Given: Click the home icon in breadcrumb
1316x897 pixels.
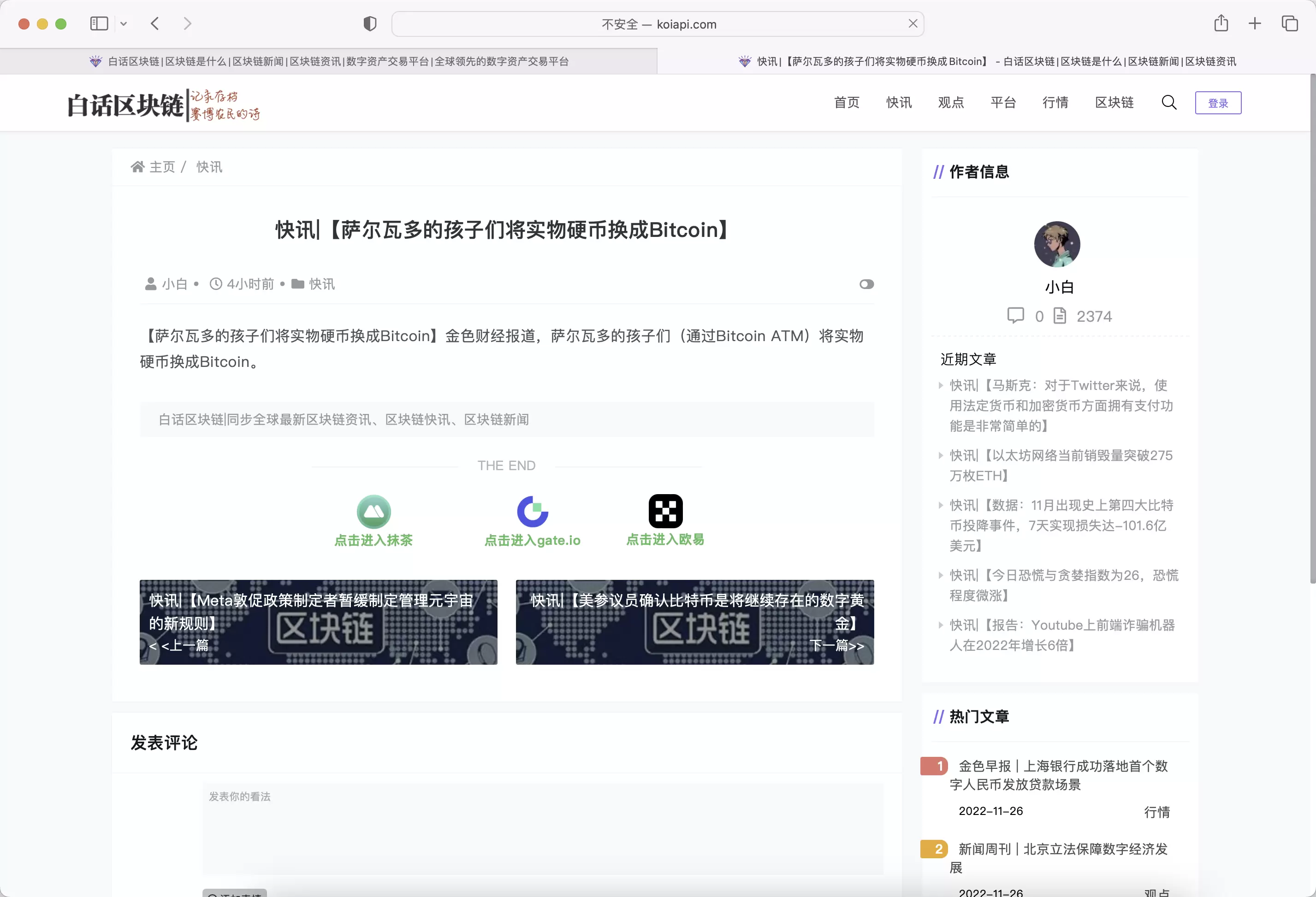Looking at the screenshot, I should pyautogui.click(x=137, y=167).
